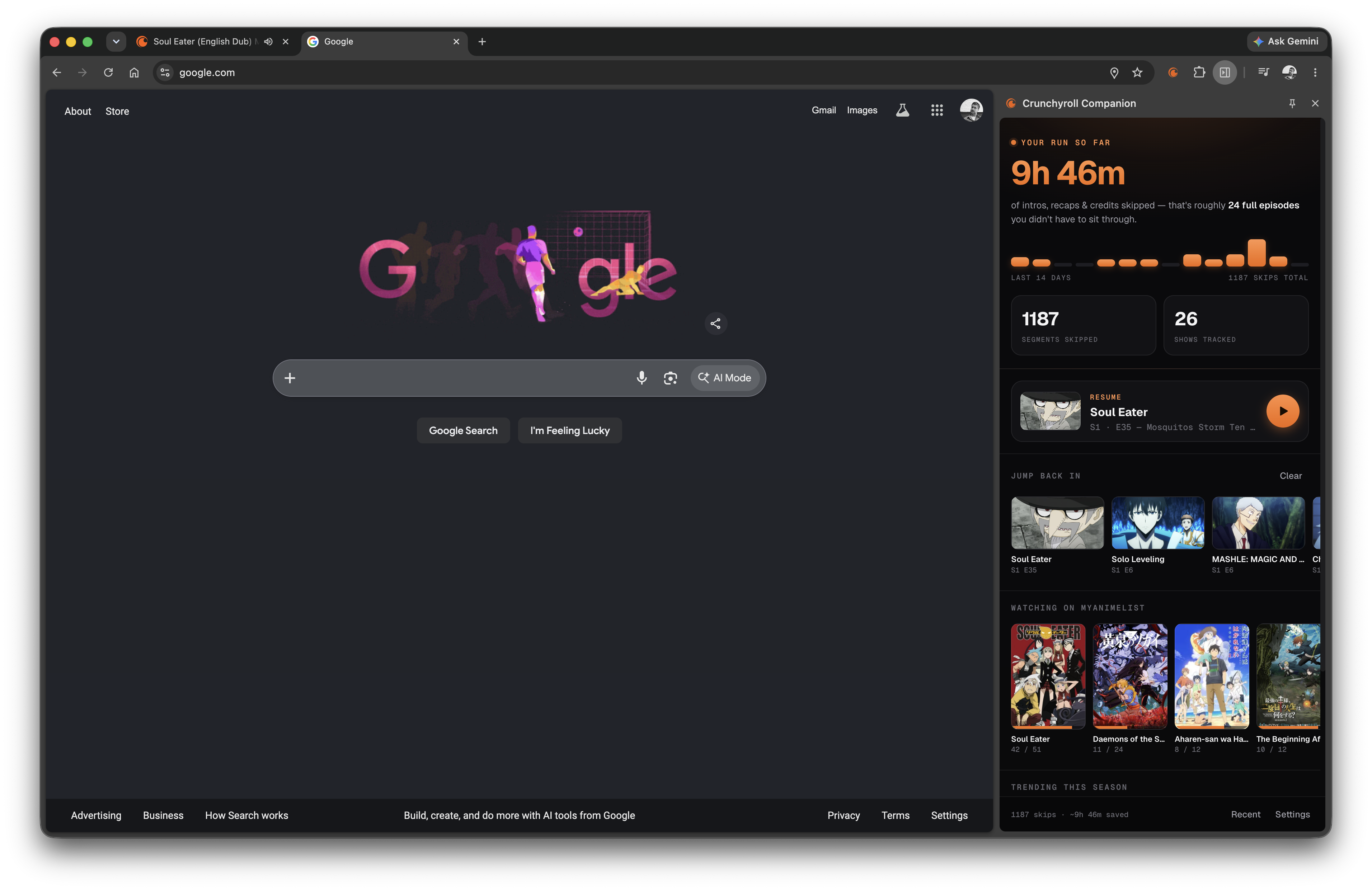
Task: Click the 26 Shows Tracked card
Action: click(1235, 325)
